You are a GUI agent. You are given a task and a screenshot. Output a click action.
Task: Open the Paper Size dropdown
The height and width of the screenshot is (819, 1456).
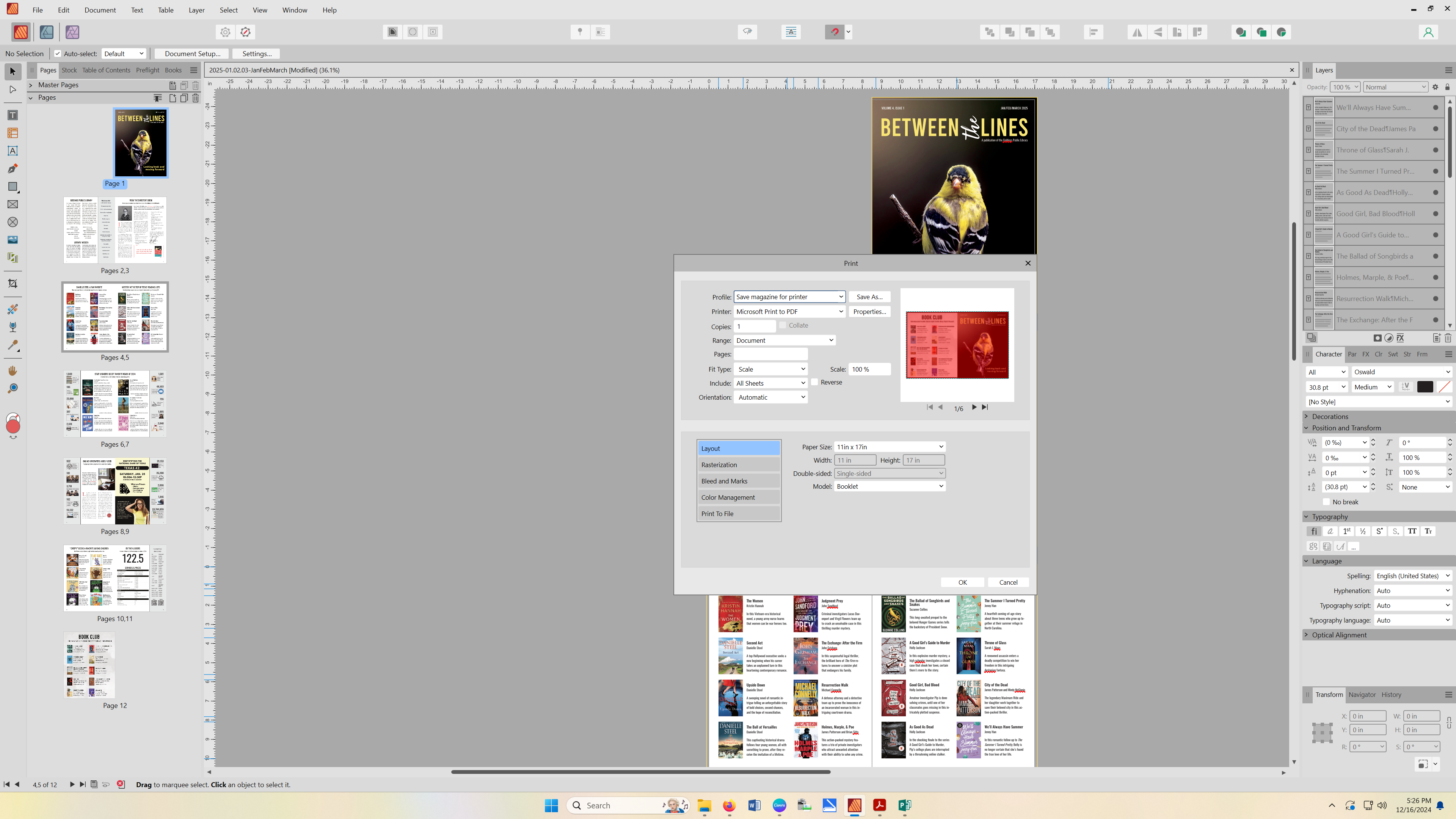(x=890, y=447)
